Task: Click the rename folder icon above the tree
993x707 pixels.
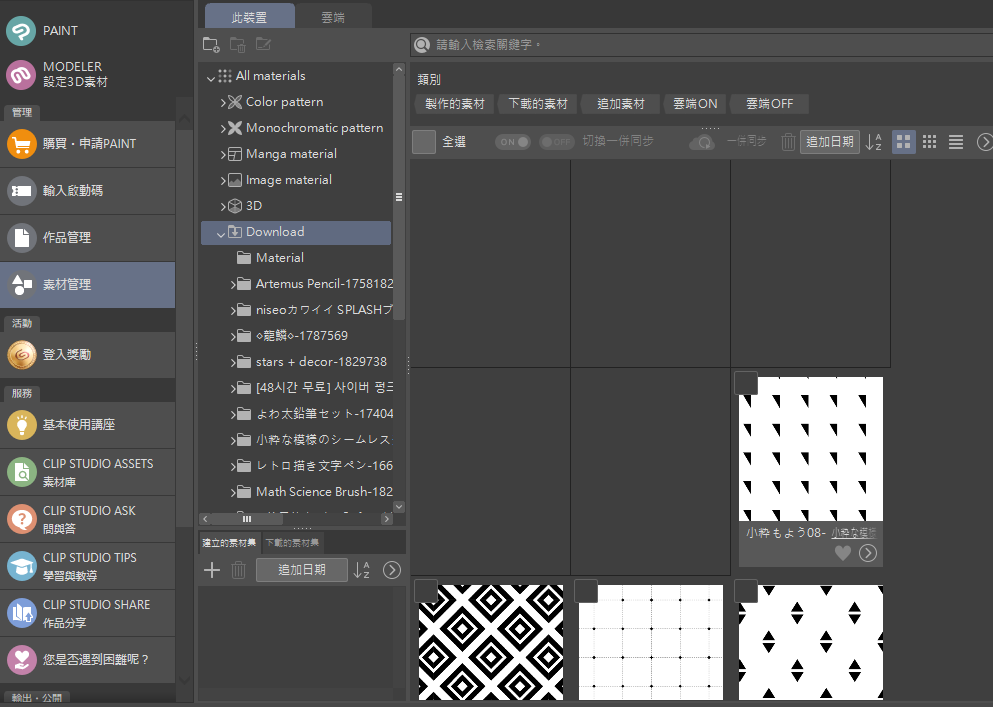Action: [263, 44]
